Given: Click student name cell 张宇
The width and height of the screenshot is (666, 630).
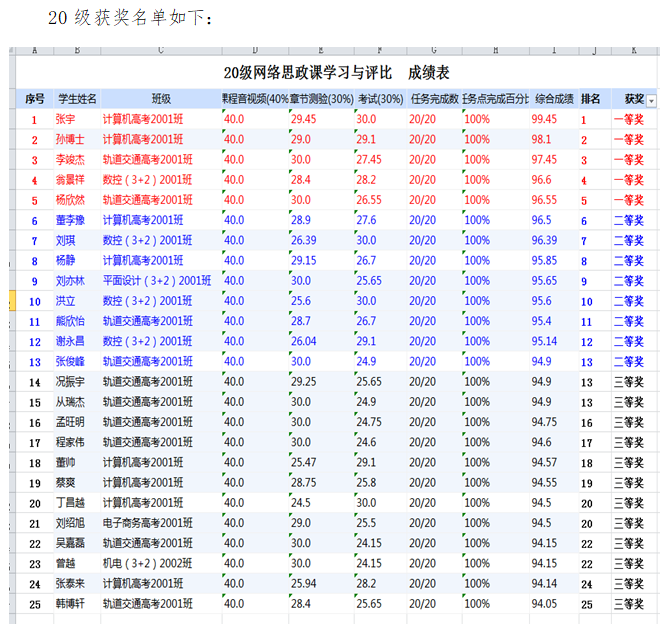Looking at the screenshot, I should (x=66, y=119).
